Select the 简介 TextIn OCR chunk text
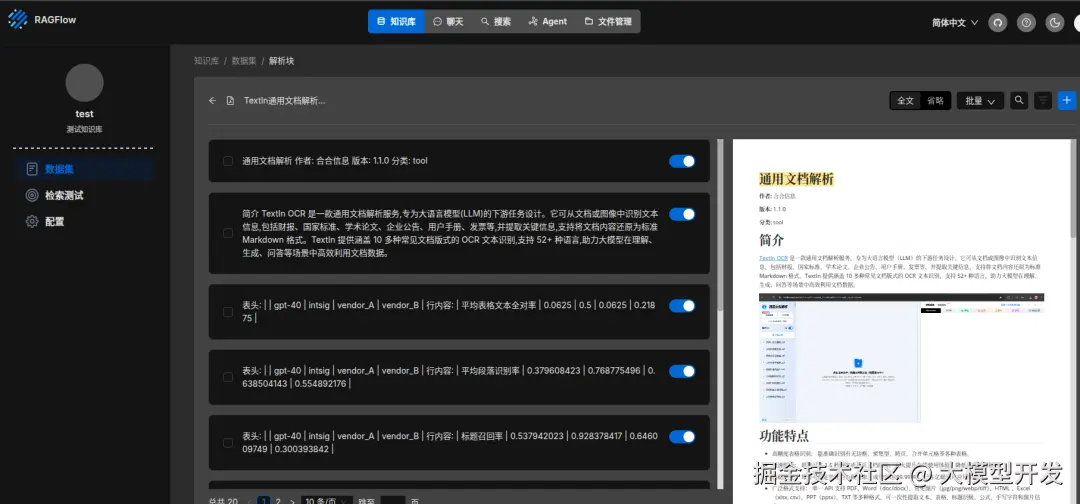Screen dimensions: 1080x504 (x=450, y=233)
